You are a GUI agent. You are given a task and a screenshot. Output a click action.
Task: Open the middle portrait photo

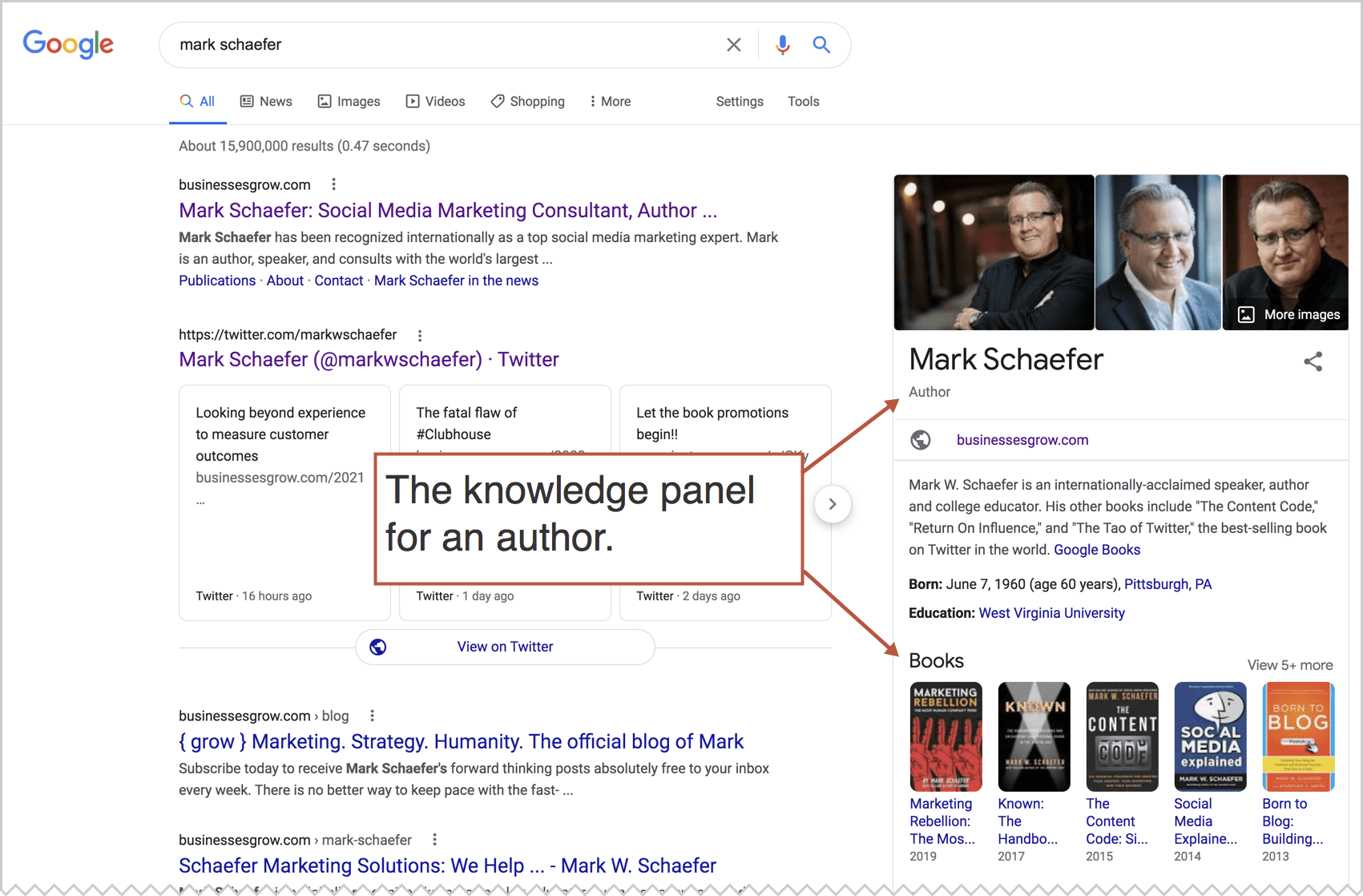click(x=1158, y=252)
